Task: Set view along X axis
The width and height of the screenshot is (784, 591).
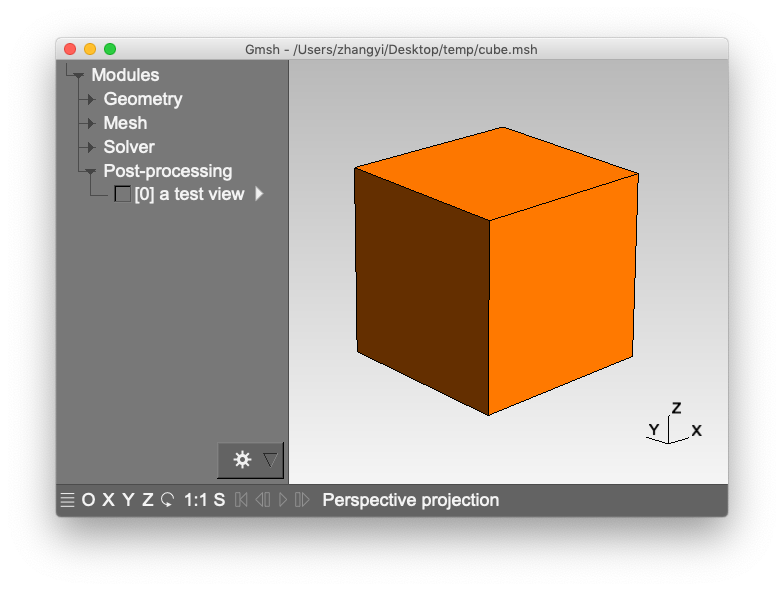Action: (108, 500)
